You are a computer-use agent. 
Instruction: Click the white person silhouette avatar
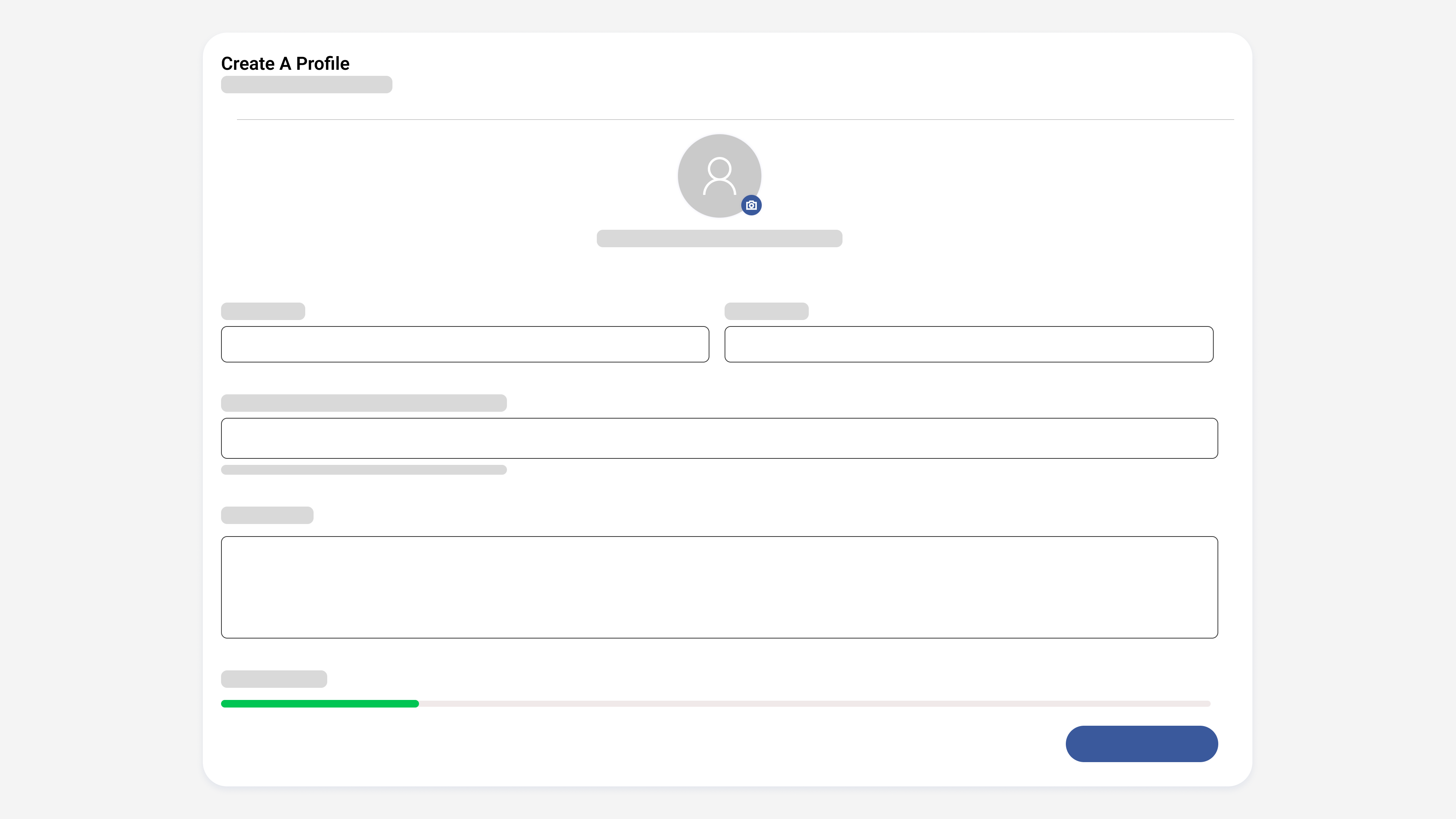tap(720, 176)
